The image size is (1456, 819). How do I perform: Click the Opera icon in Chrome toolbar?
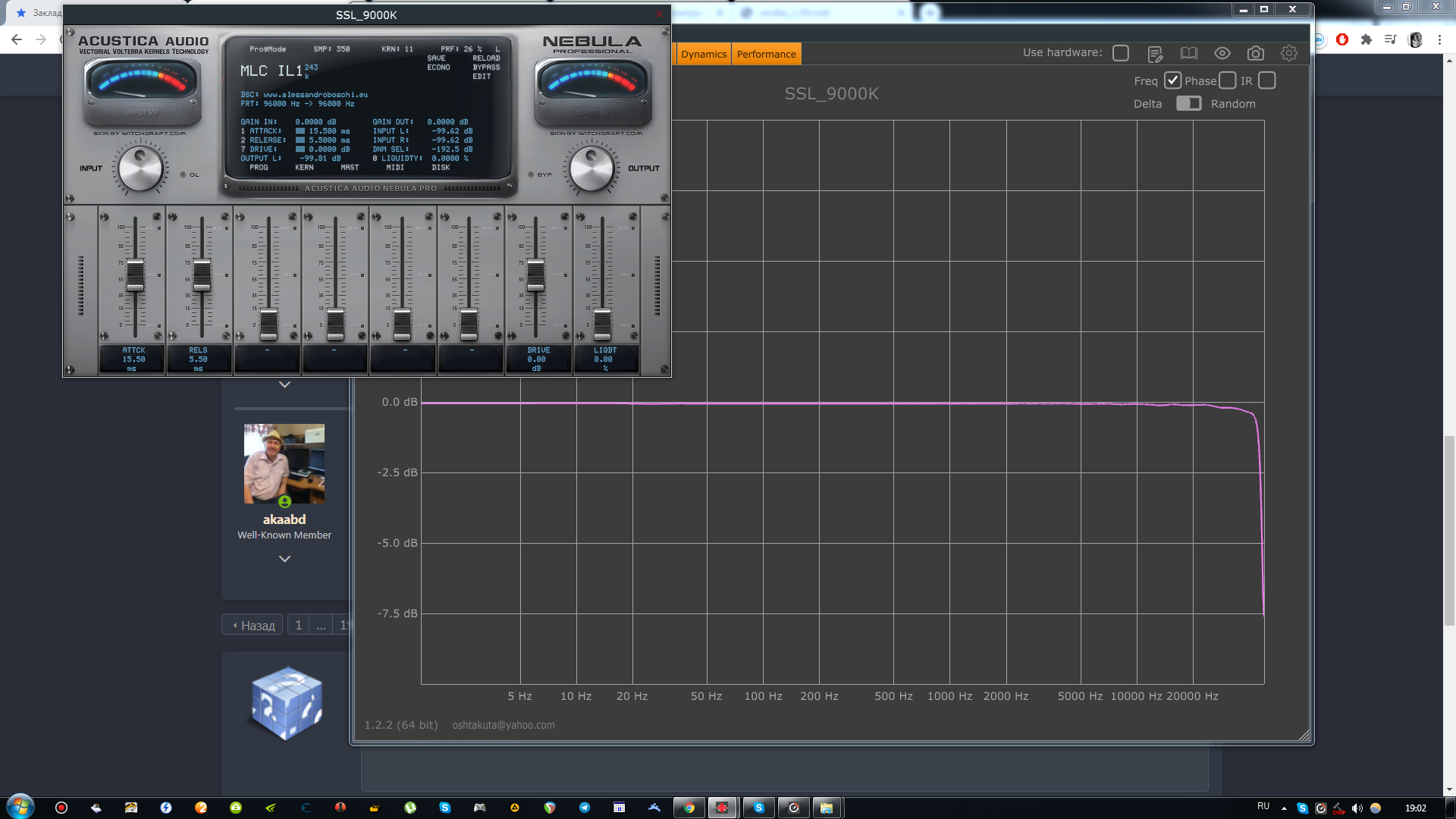[x=1342, y=39]
